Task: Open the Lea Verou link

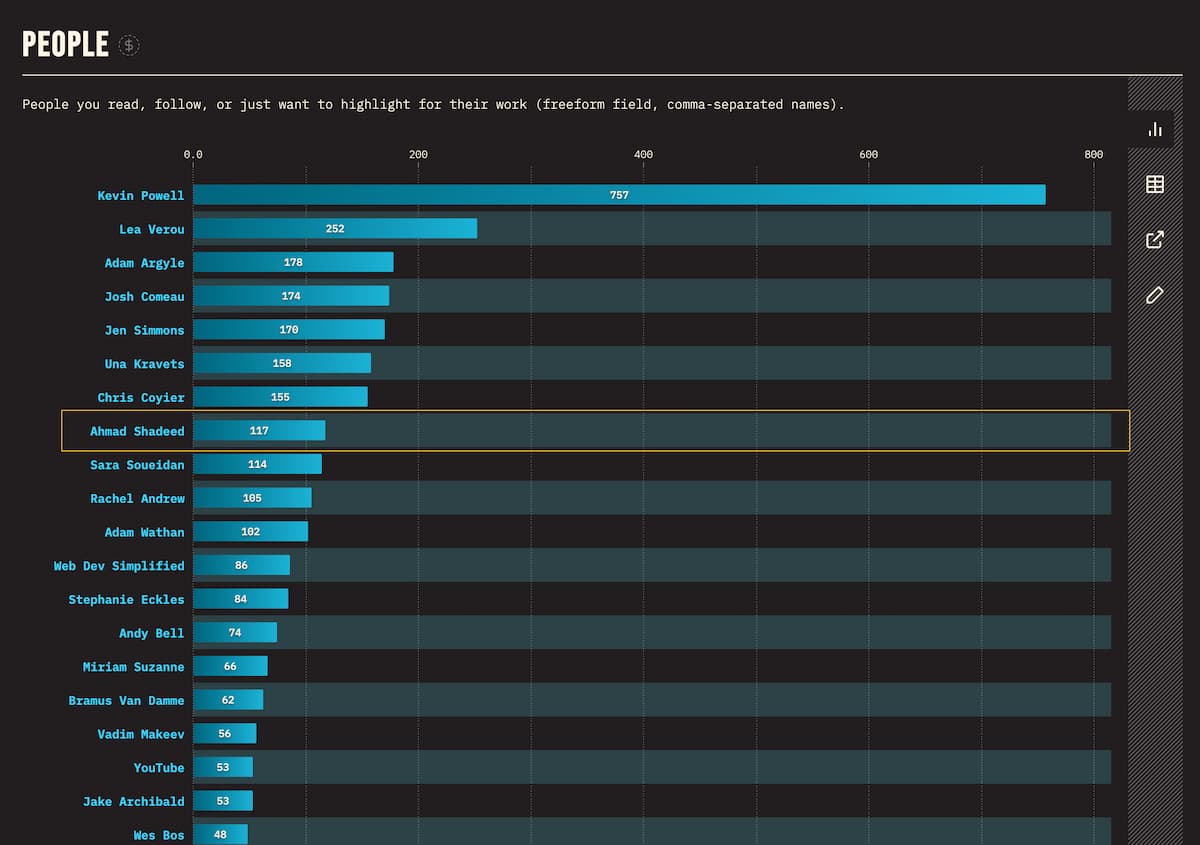Action: click(151, 230)
